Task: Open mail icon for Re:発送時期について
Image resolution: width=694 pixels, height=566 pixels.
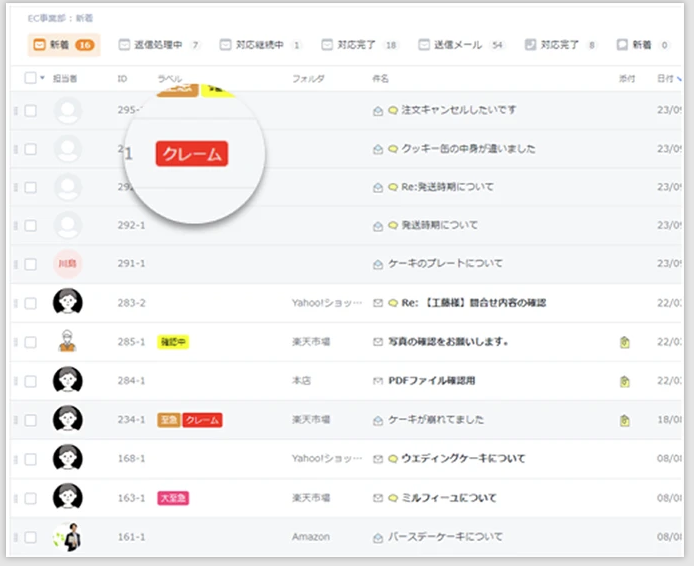Action: click(x=378, y=188)
